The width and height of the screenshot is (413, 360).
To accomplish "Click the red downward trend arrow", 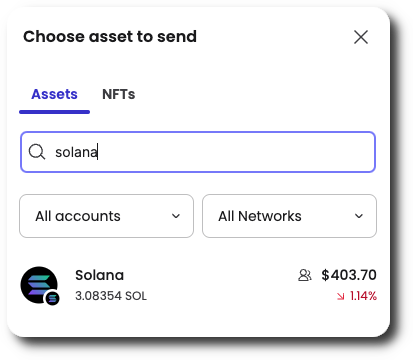I will click(x=340, y=296).
